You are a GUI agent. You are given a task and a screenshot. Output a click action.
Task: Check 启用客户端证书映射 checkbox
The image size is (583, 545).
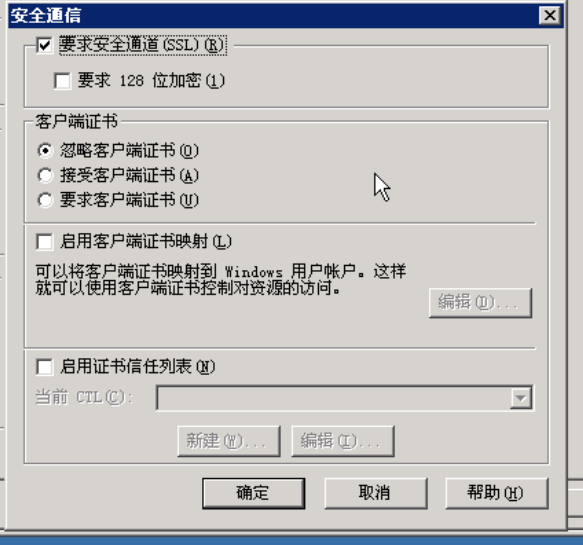tap(45, 242)
